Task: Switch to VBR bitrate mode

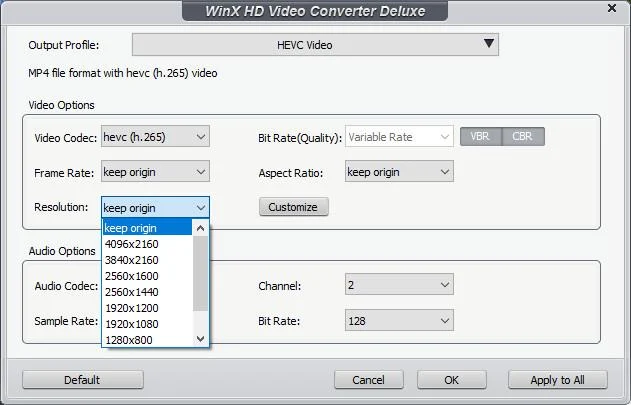Action: point(481,136)
